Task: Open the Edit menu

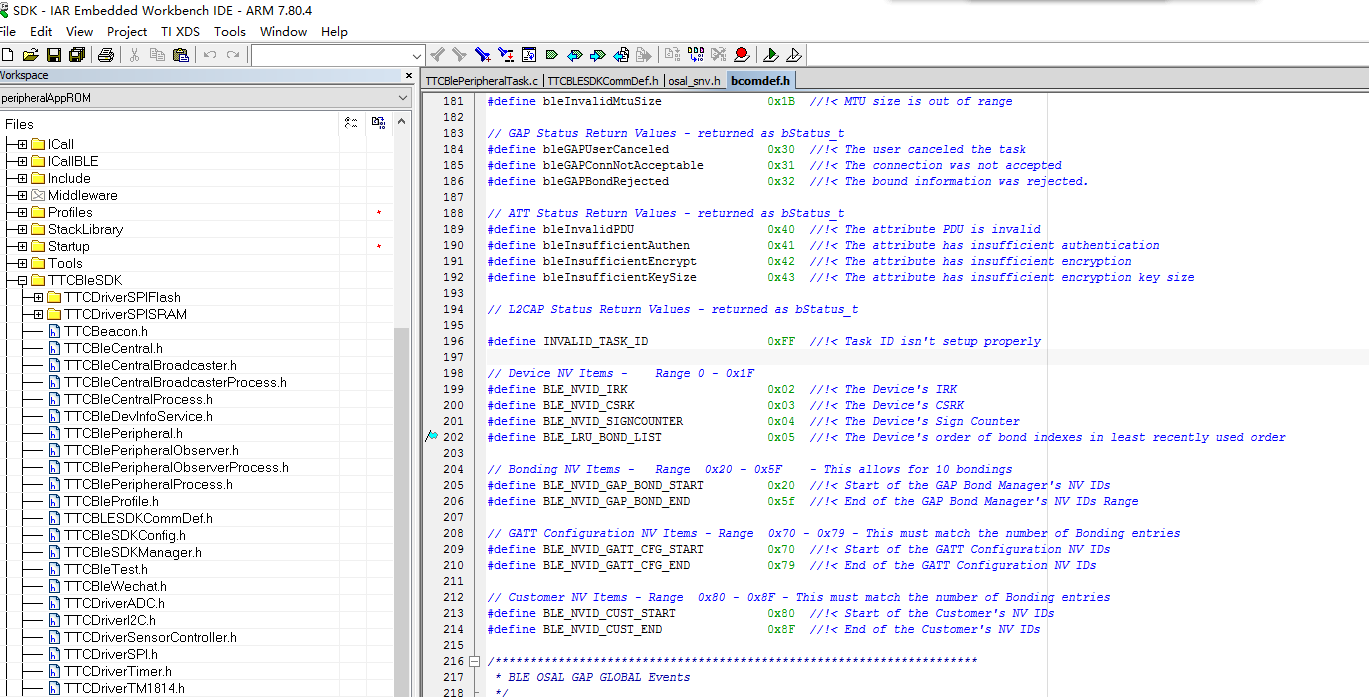Action: coord(41,31)
